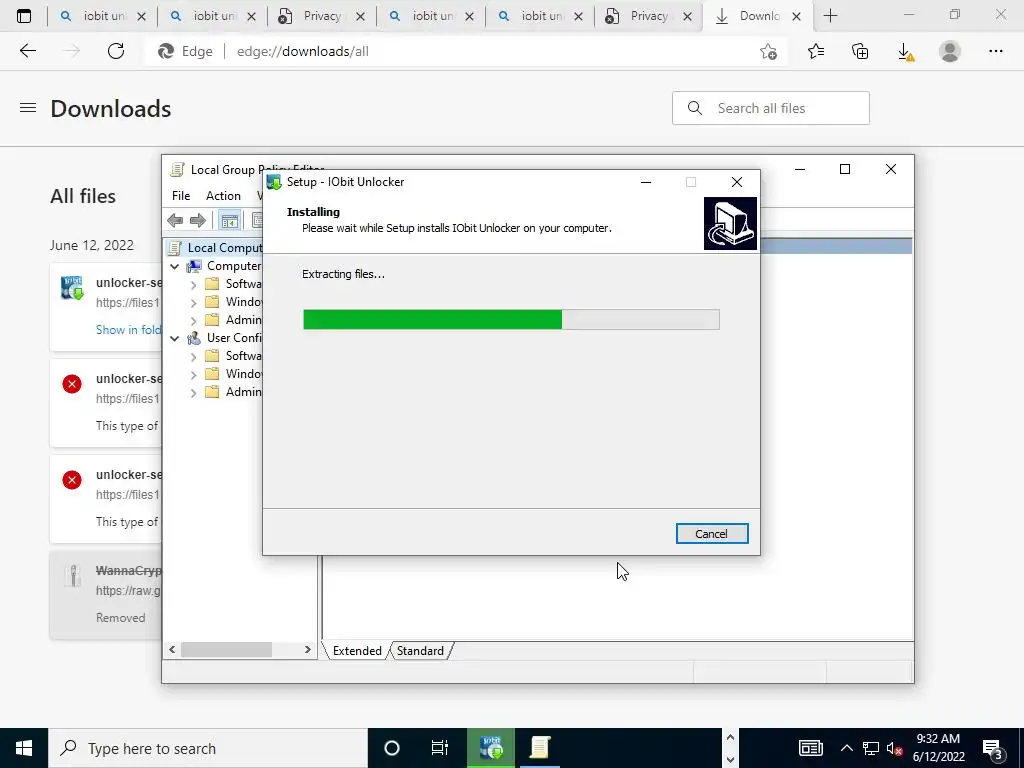Go back in Edge browser
This screenshot has width=1024, height=768.
point(27,51)
